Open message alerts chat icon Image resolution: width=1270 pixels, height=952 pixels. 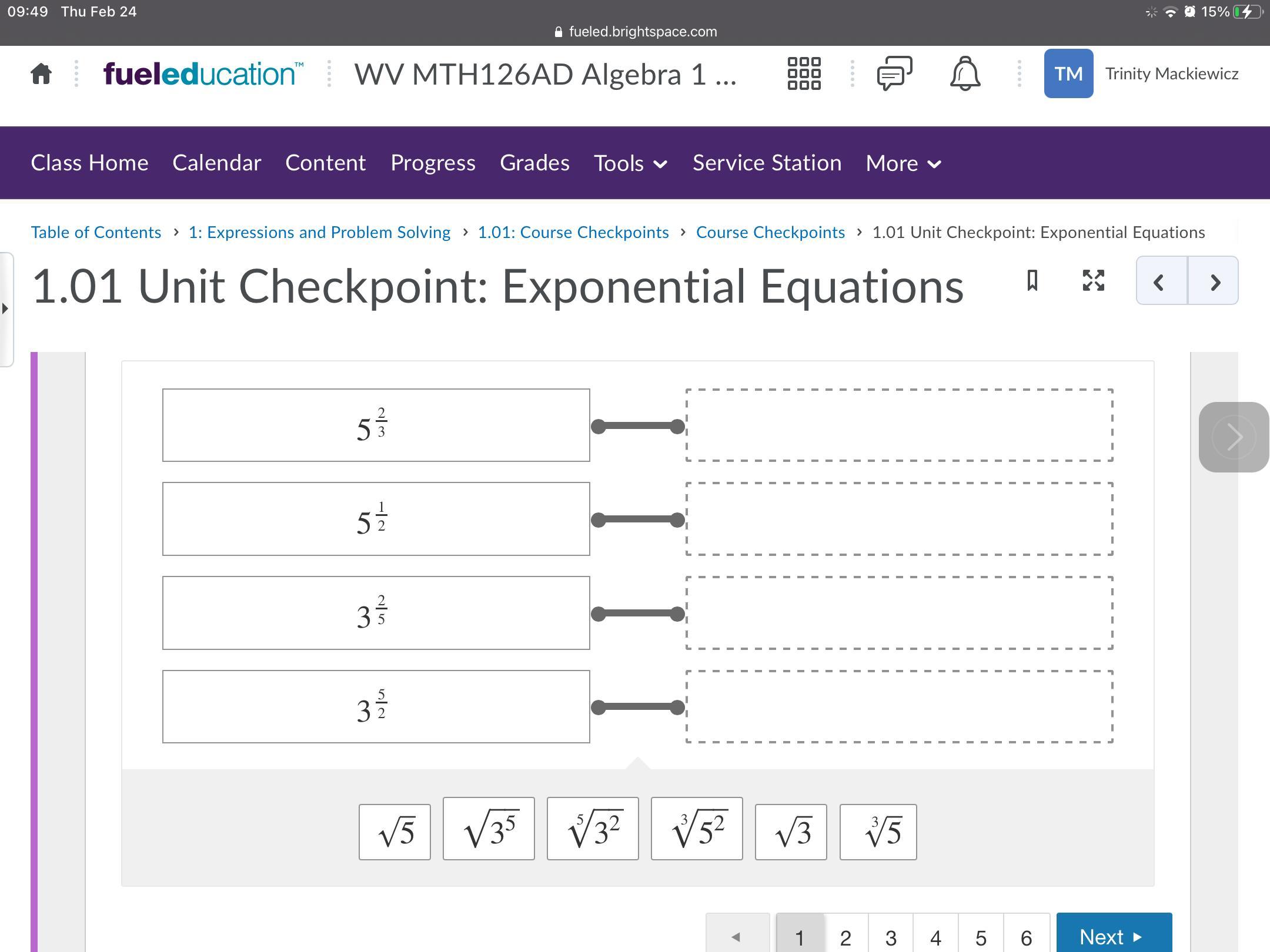click(894, 74)
